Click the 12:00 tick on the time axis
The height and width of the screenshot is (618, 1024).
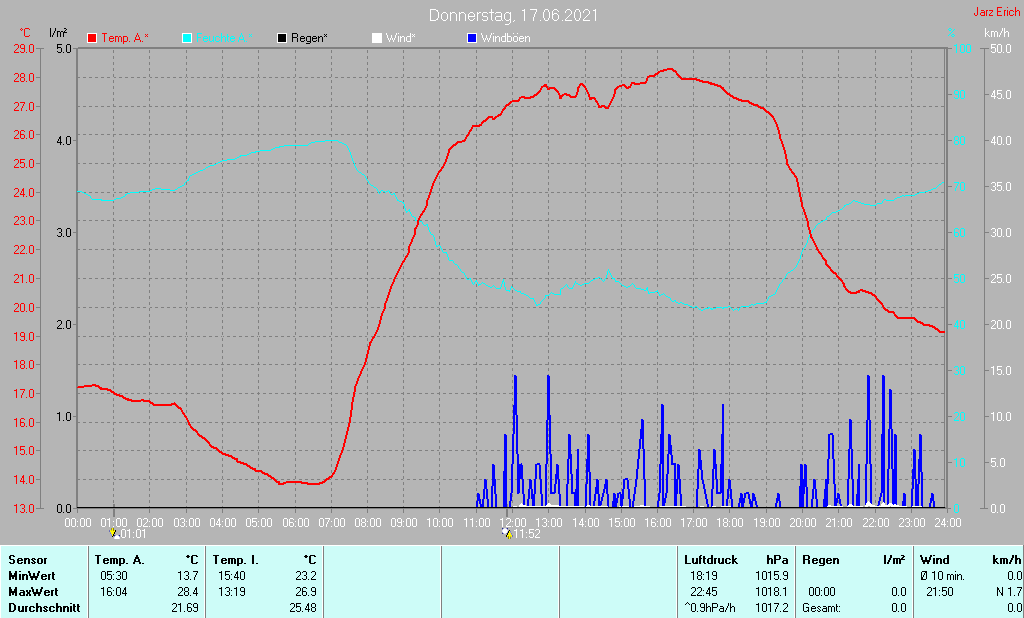(512, 522)
